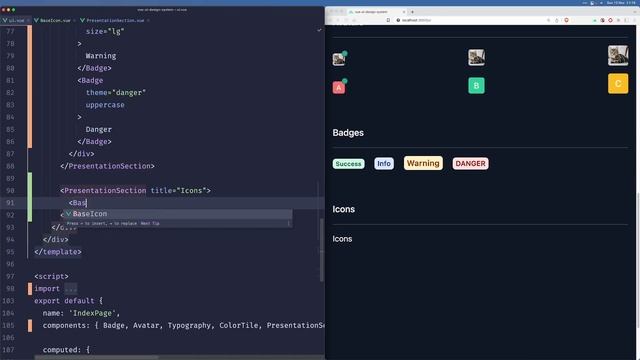Click title="Icons" on line 90
Screen dimensions: 640x360
pyautogui.click(x=178, y=191)
